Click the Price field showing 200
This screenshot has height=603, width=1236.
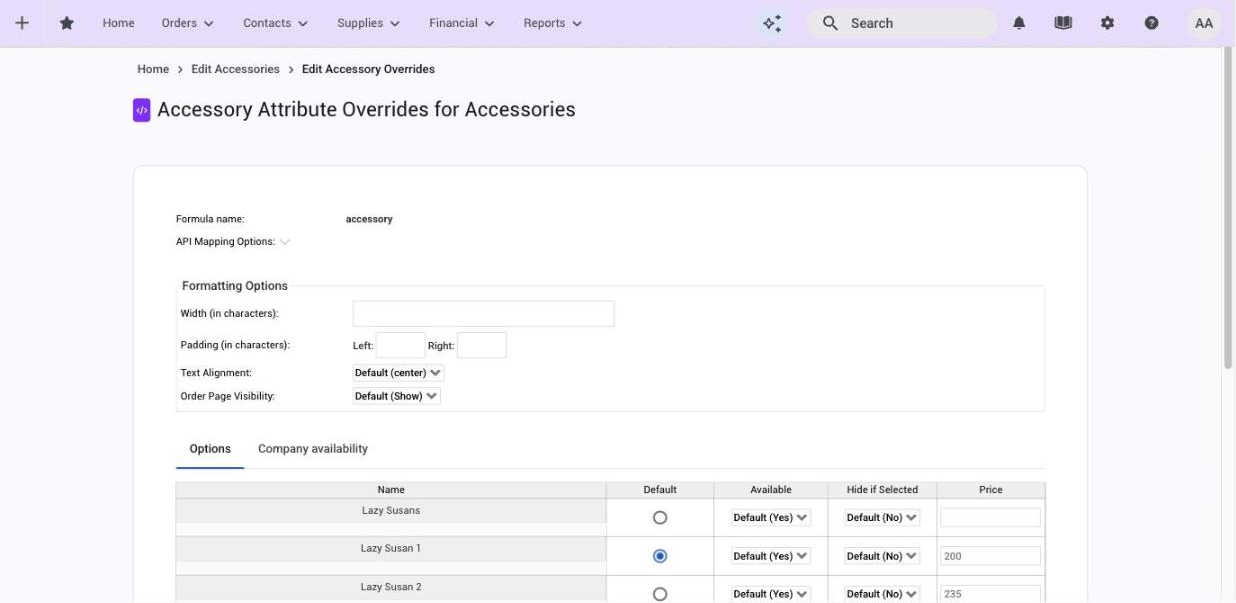pos(990,556)
